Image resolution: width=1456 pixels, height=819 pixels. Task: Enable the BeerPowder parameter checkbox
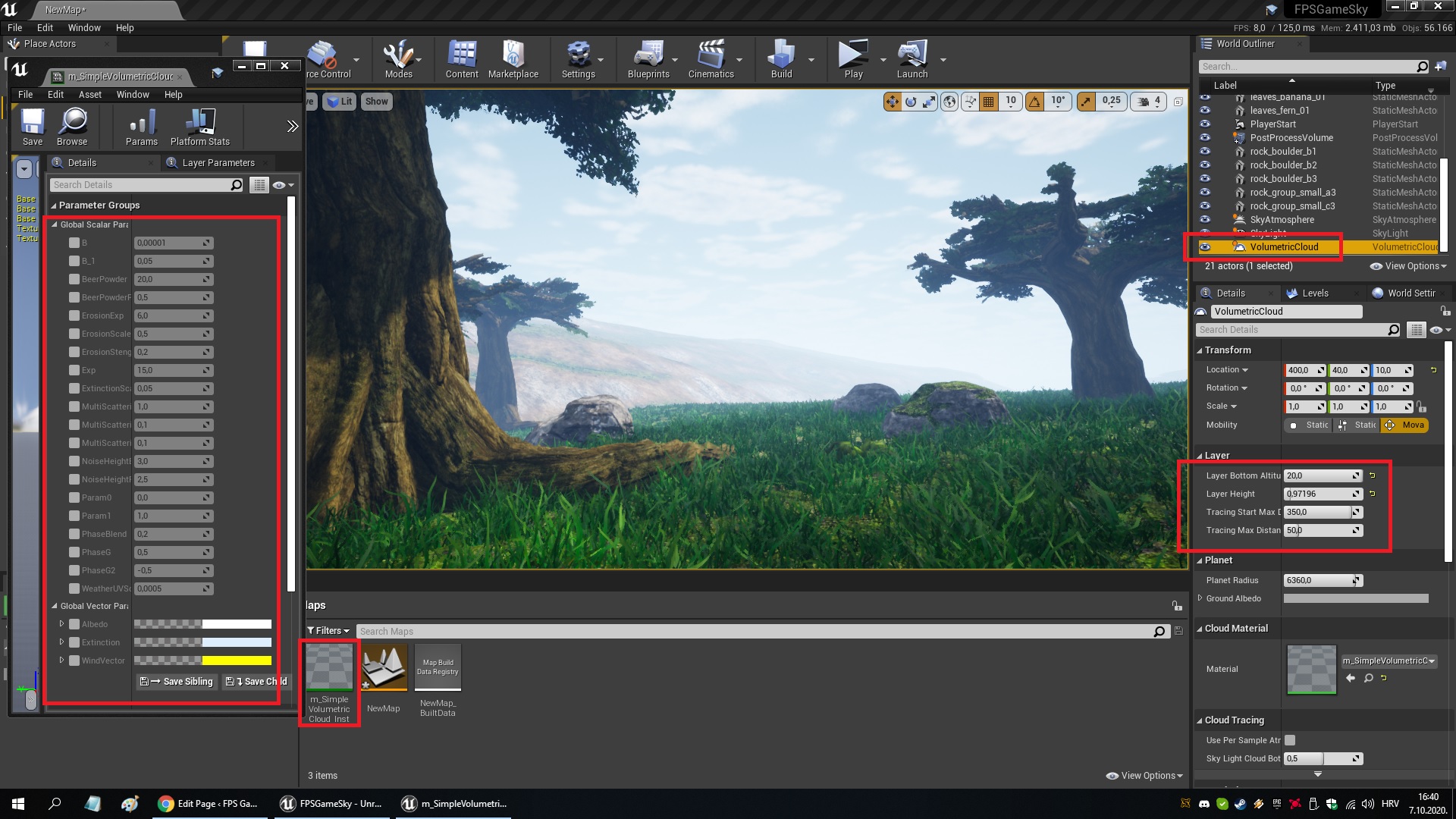74,279
